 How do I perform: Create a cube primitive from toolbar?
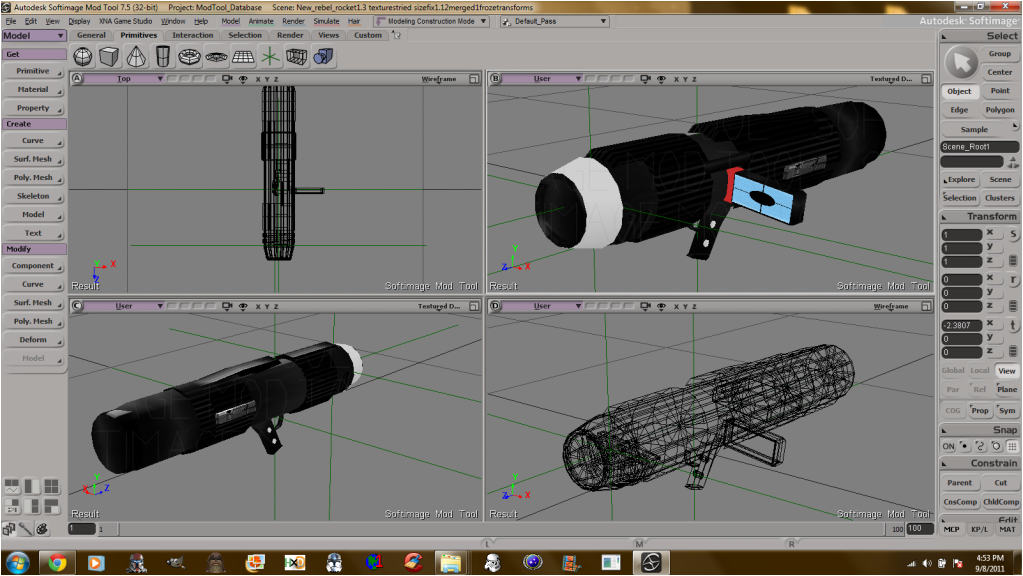(109, 57)
